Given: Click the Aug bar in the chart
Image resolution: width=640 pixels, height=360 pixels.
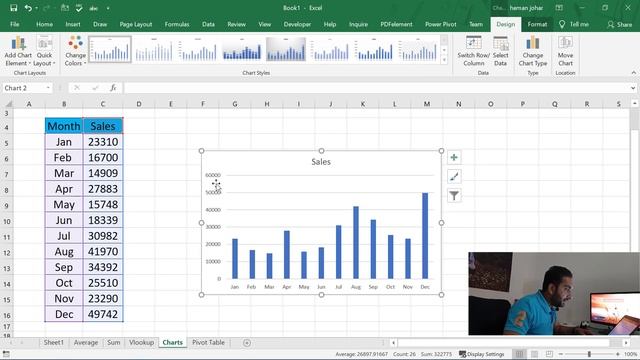Looking at the screenshot, I should 356,242.
